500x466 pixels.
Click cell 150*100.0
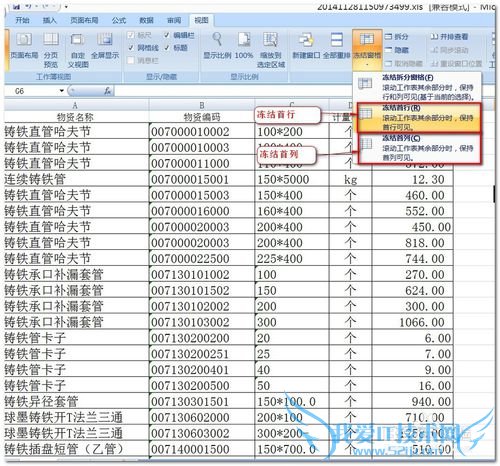(x=292, y=401)
